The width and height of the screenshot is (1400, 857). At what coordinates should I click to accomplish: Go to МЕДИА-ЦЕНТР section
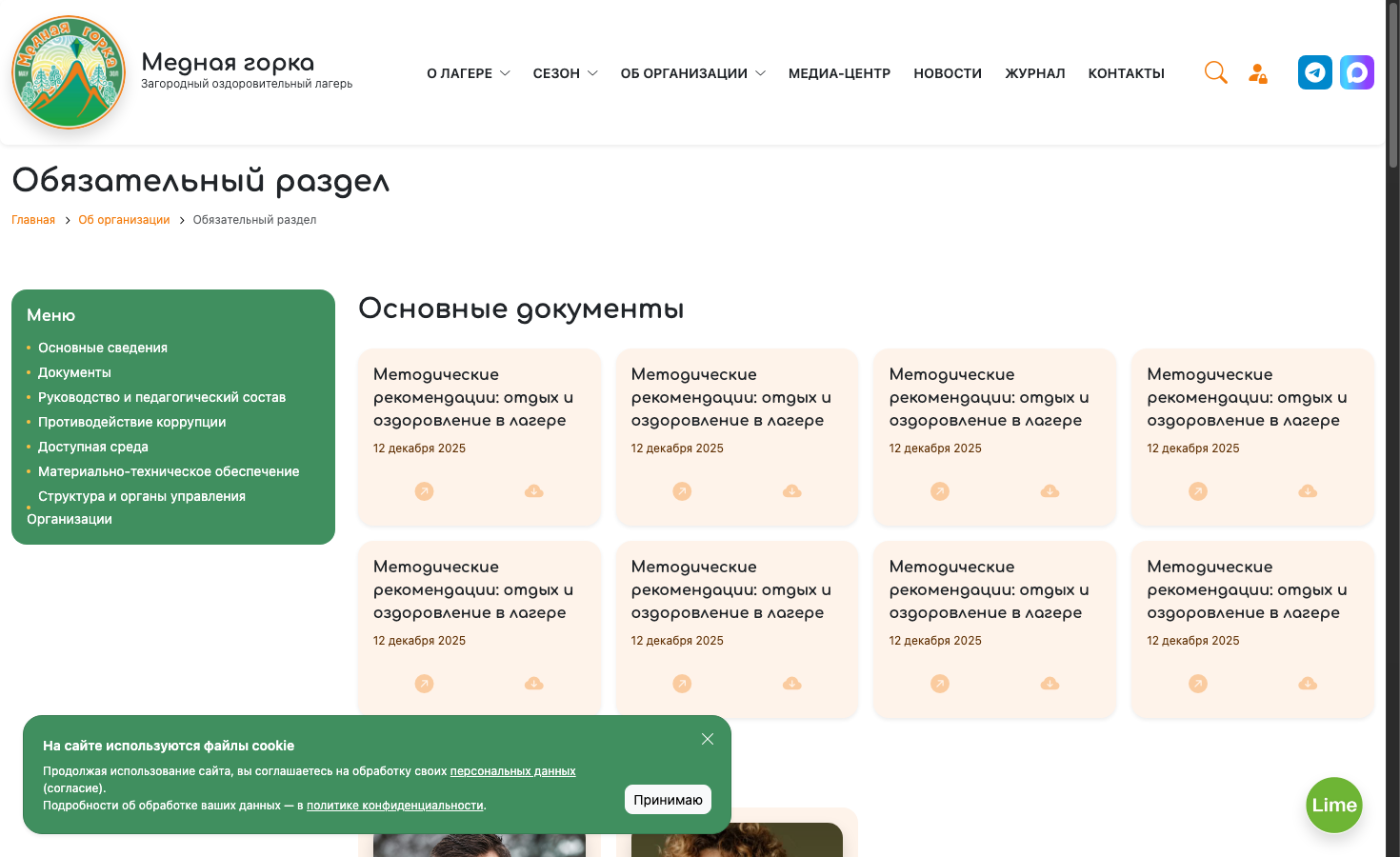point(839,73)
